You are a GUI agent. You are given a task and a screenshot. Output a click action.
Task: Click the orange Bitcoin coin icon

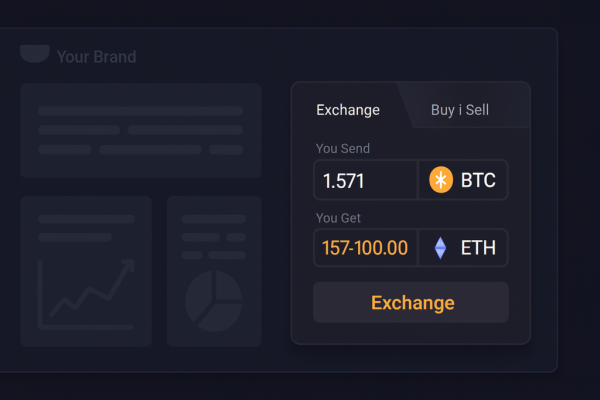click(441, 180)
